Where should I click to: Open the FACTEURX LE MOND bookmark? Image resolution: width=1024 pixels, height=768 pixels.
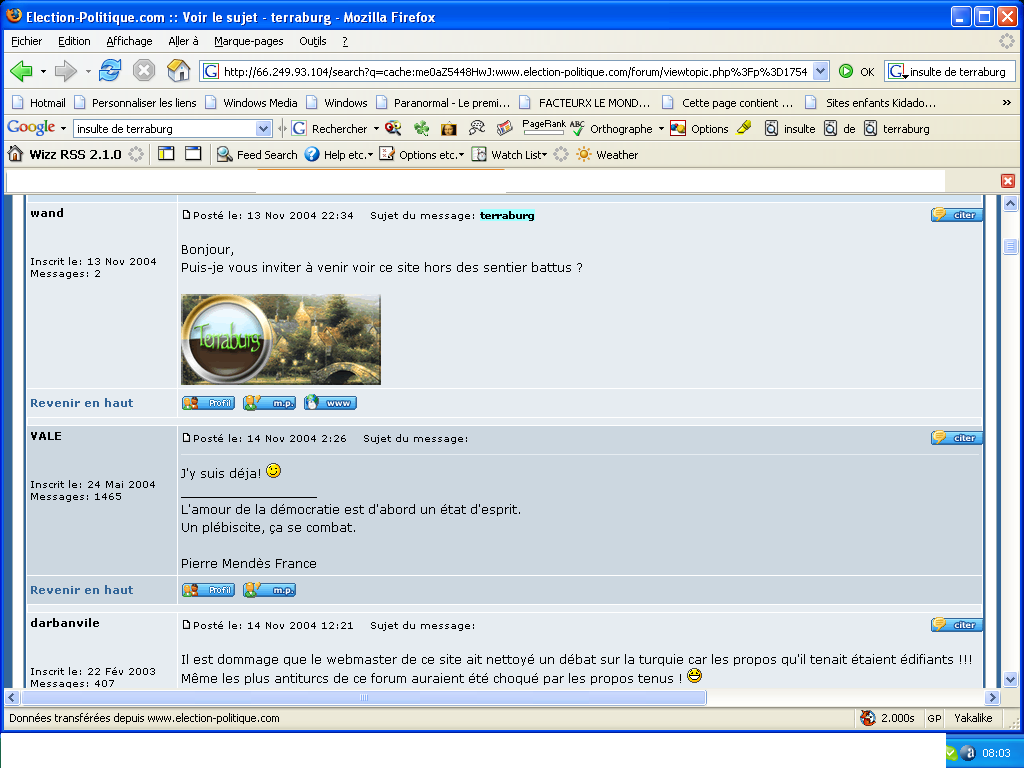[585, 103]
